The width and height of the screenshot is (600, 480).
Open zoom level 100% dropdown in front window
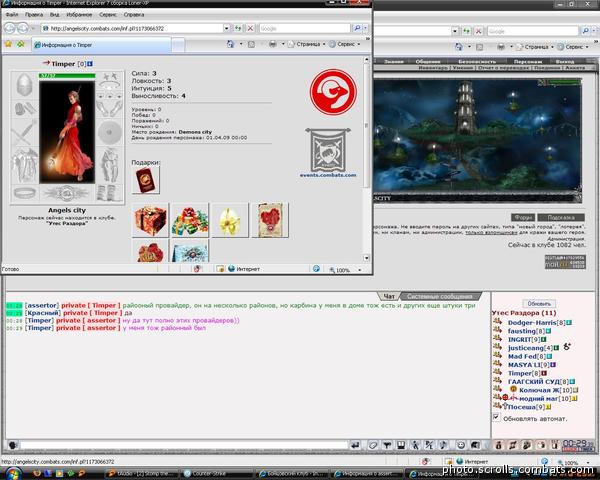point(360,270)
